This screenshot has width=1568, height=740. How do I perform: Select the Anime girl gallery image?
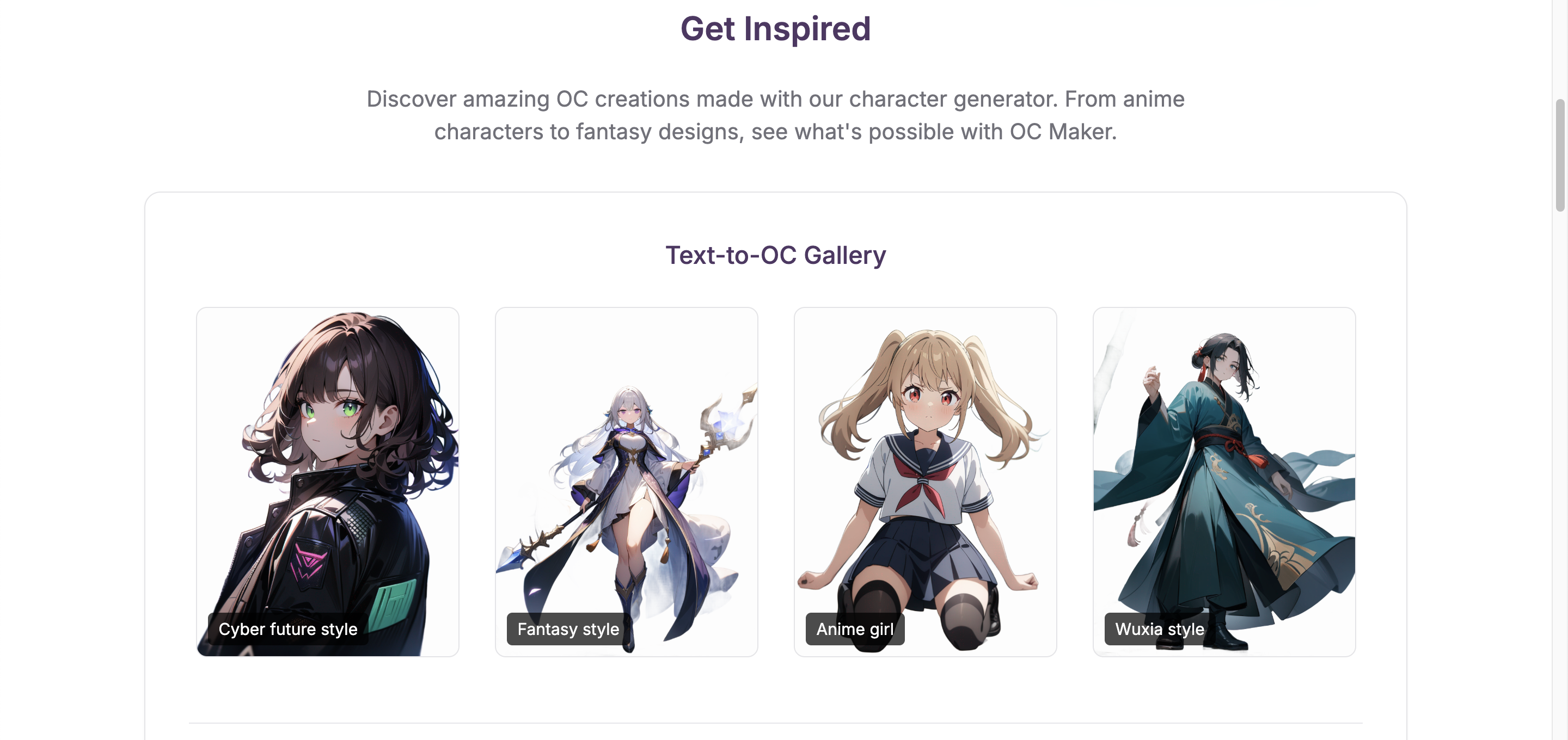coord(925,482)
